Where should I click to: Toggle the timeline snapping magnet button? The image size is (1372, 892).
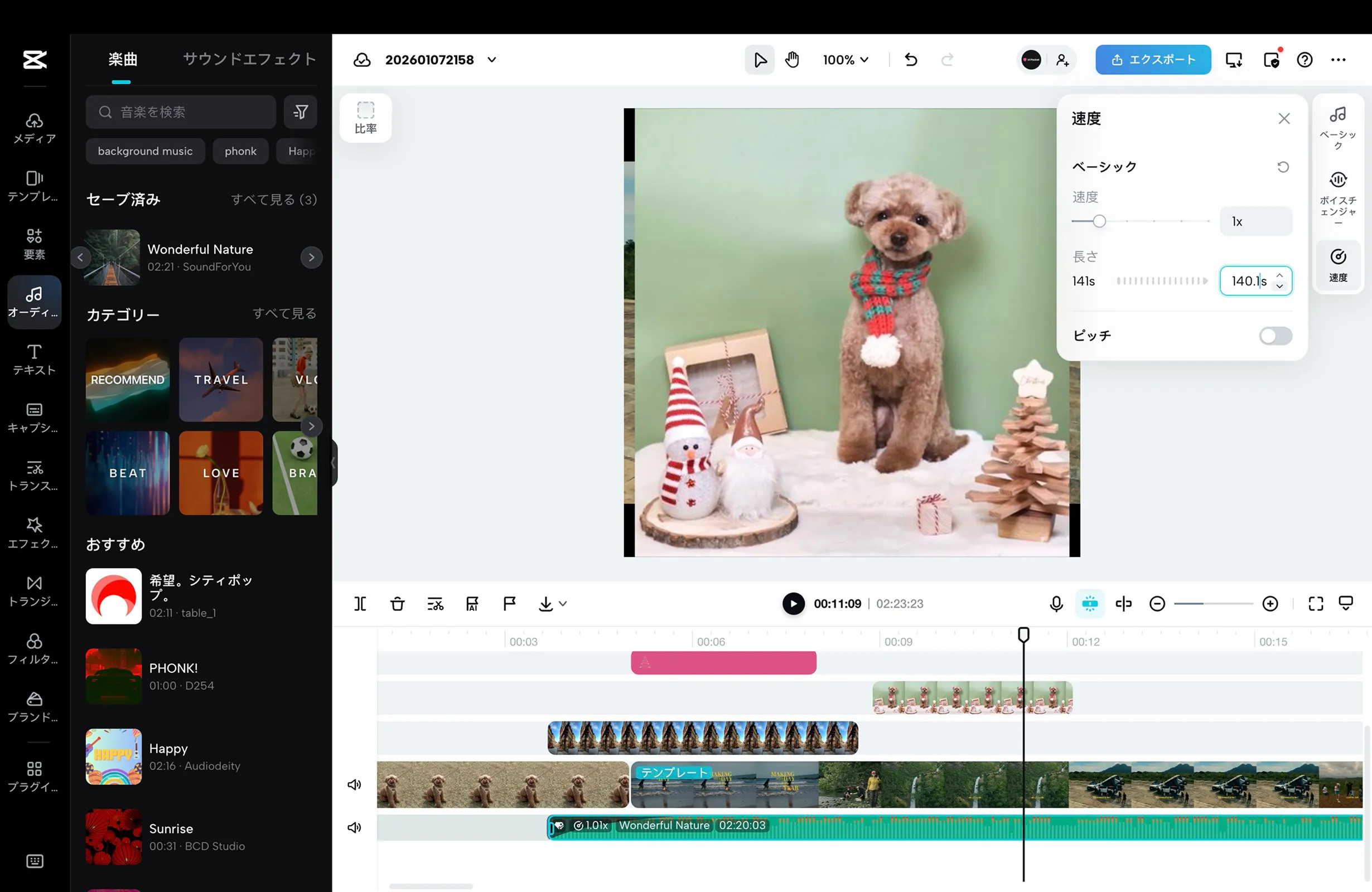click(1090, 603)
